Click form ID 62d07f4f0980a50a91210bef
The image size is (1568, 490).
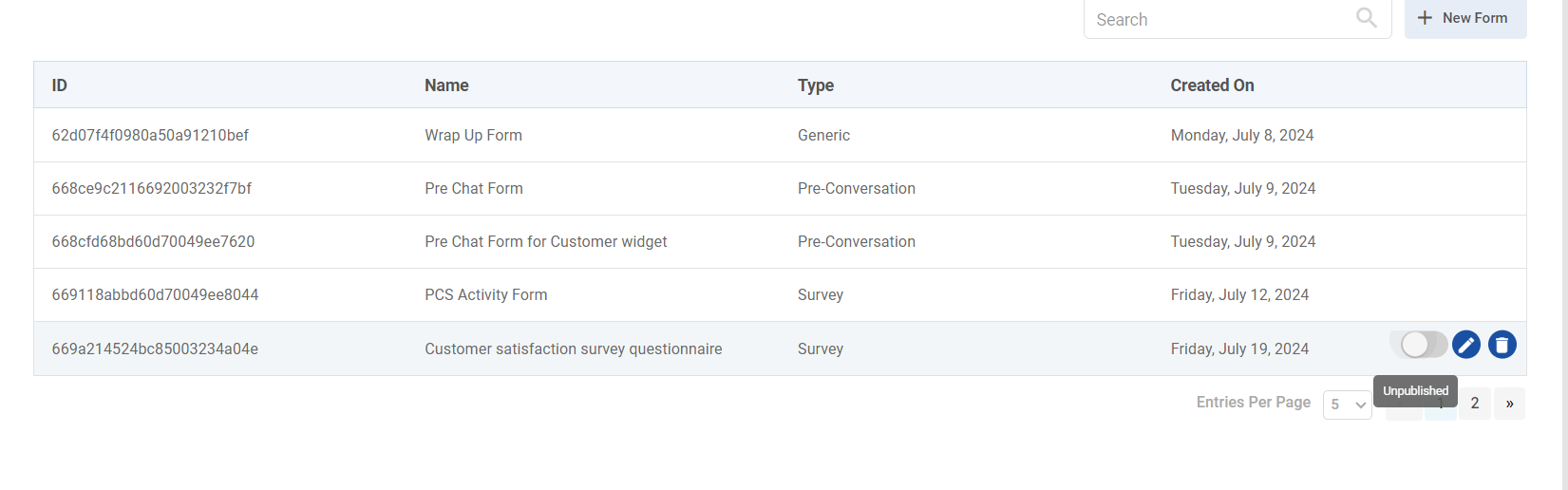[150, 135]
